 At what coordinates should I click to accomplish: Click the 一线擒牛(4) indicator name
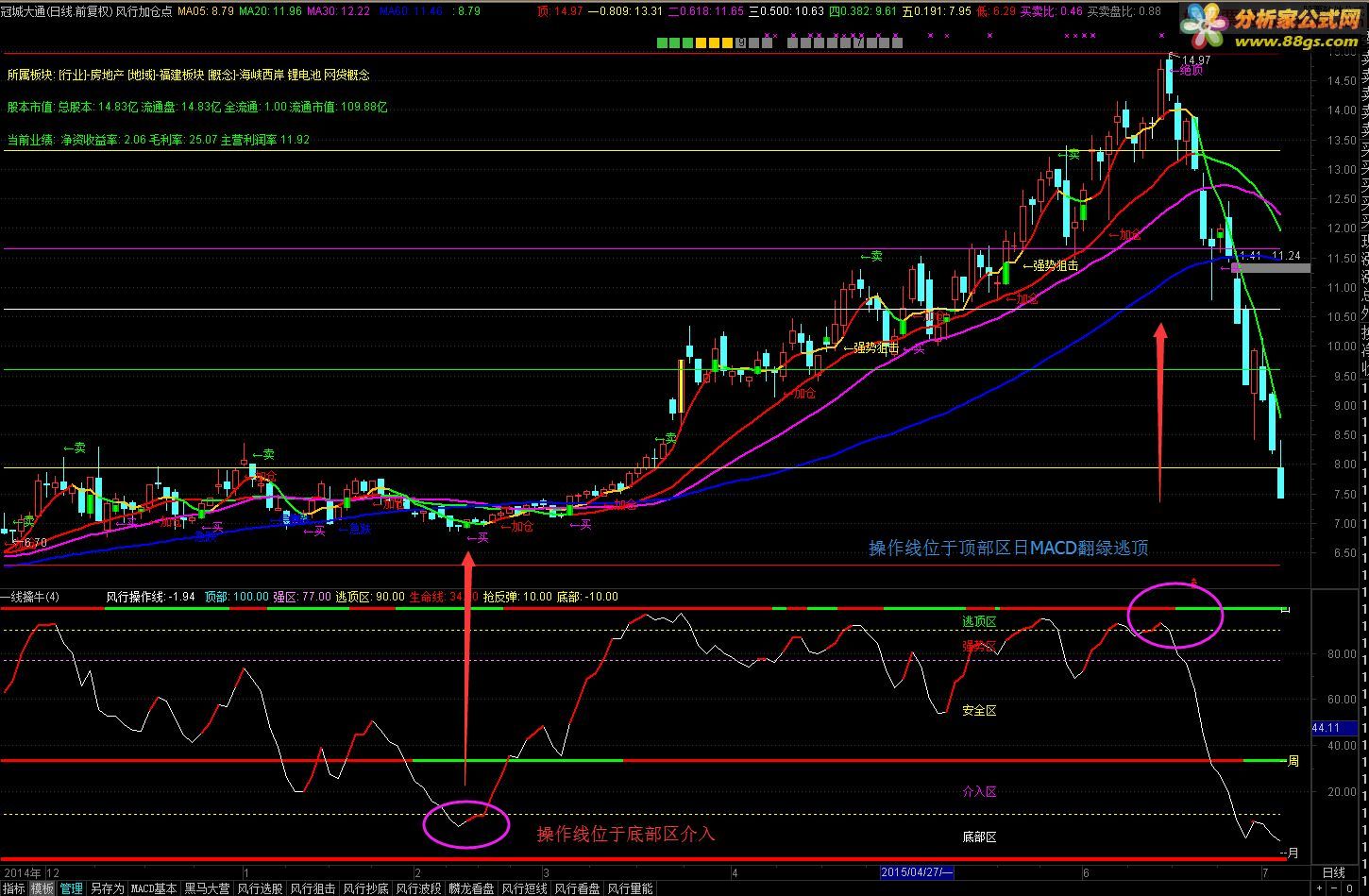(31, 597)
